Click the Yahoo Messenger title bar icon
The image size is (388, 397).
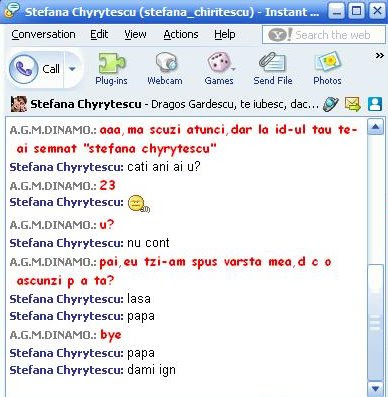click(x=12, y=11)
